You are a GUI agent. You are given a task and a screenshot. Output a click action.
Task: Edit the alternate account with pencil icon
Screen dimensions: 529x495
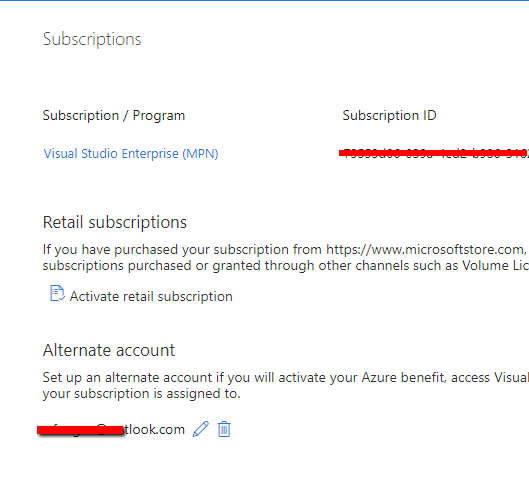[x=201, y=429]
